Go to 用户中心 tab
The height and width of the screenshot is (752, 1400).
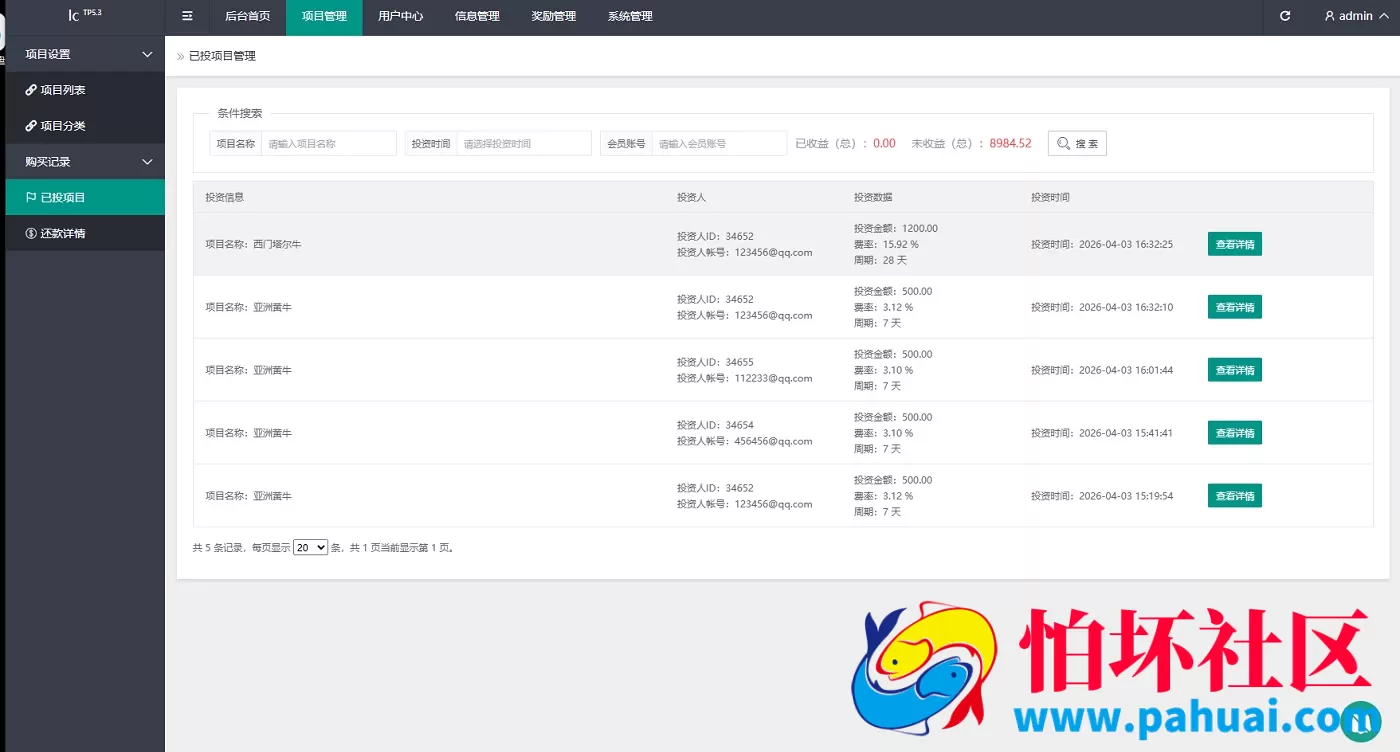[x=401, y=16]
